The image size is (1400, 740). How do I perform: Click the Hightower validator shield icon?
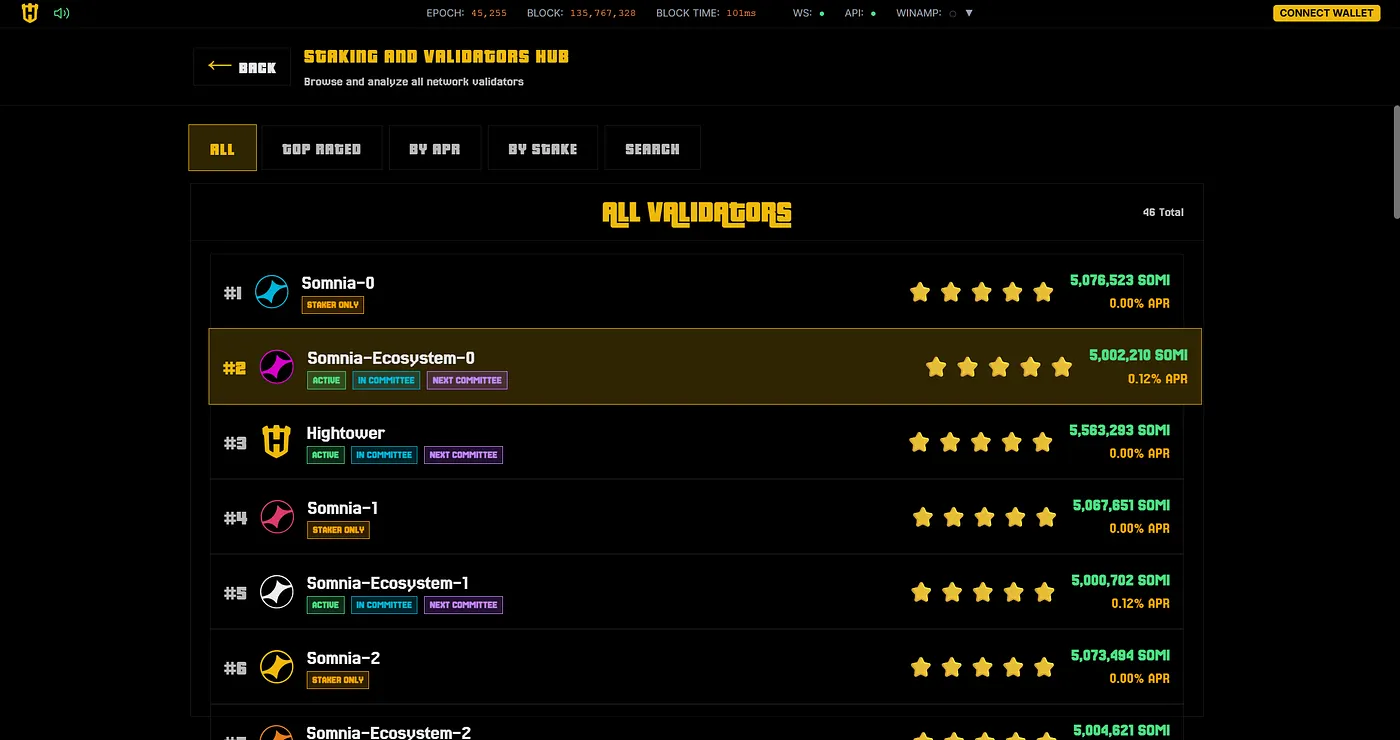[276, 442]
